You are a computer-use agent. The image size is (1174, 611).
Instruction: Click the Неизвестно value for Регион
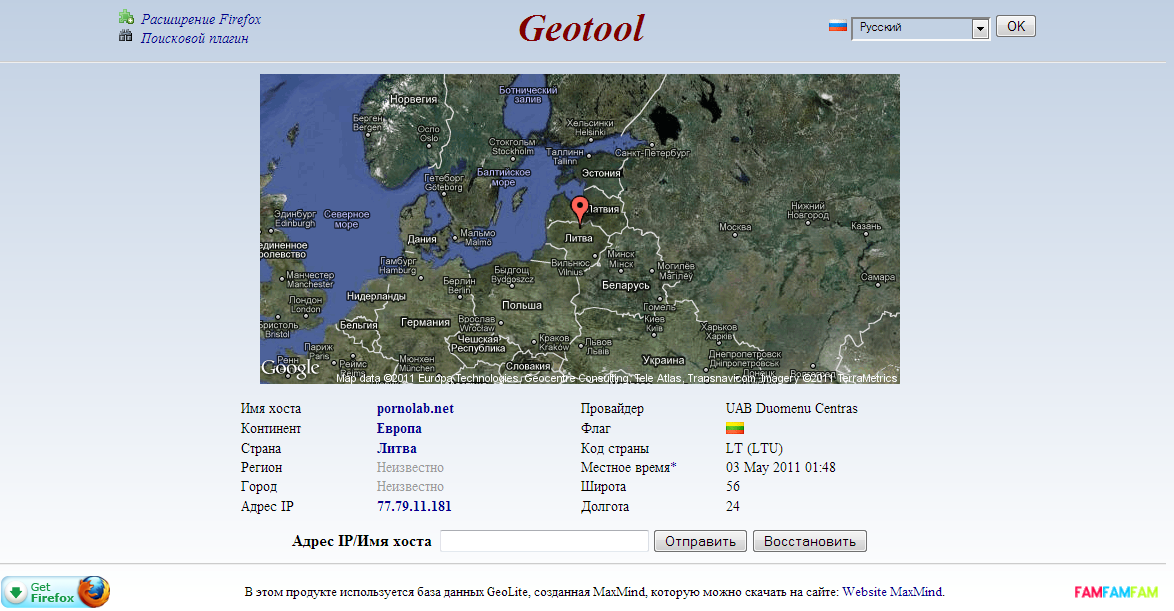click(x=410, y=467)
